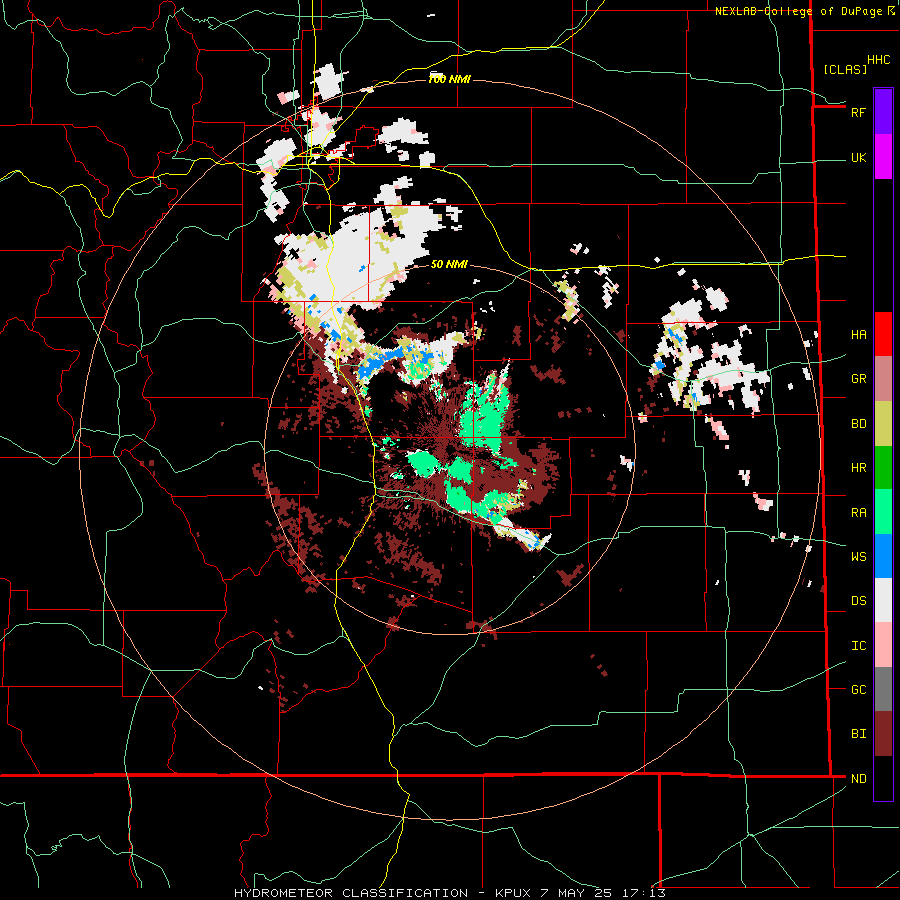Screen dimensions: 900x900
Task: Click the gray GC ground clutter swatch
Action: [883, 689]
